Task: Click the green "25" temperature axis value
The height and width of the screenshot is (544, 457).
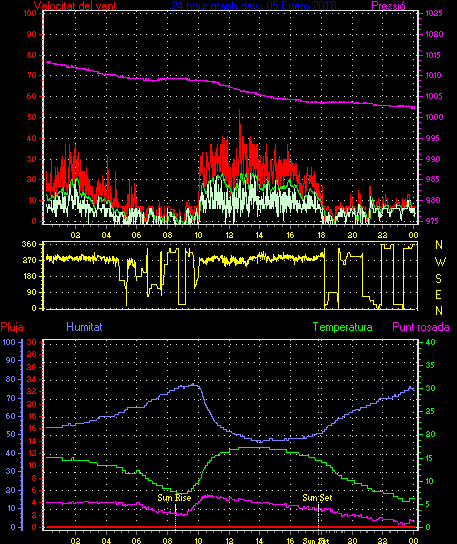Action: pyautogui.click(x=430, y=411)
